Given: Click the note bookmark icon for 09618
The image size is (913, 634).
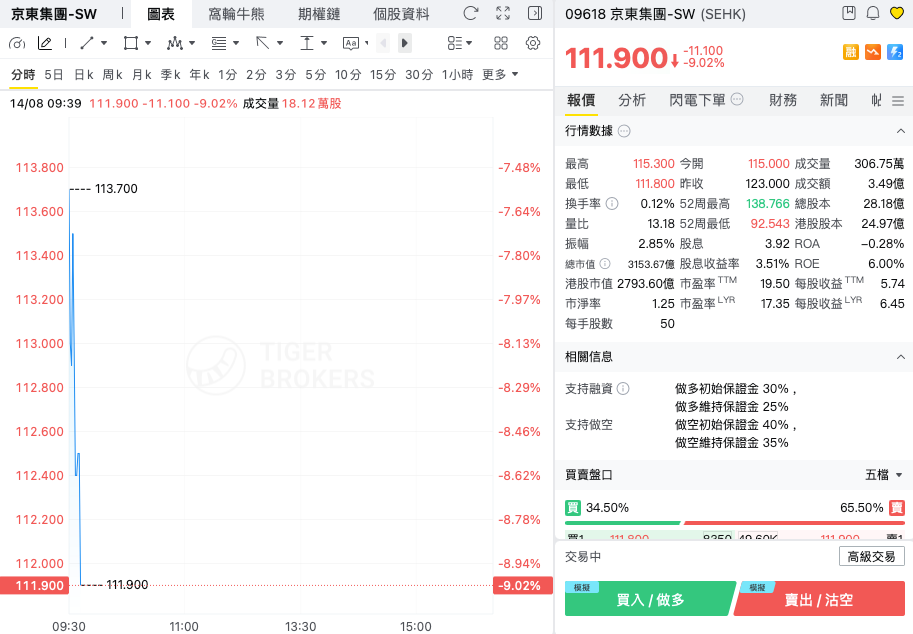Looking at the screenshot, I should tap(849, 13).
